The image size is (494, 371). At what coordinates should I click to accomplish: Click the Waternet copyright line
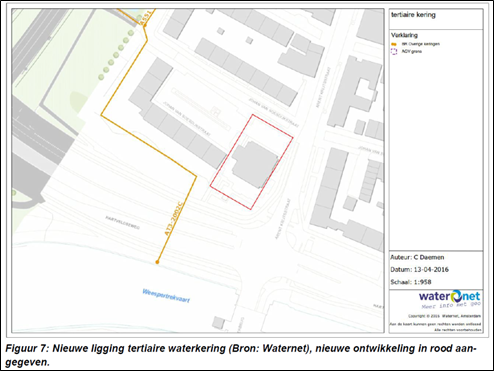click(x=444, y=316)
